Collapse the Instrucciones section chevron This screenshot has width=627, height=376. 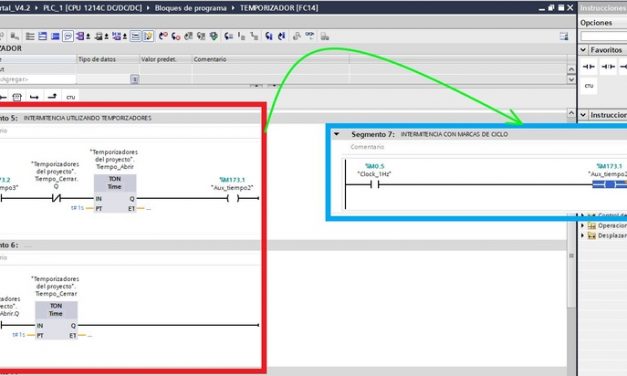pyautogui.click(x=583, y=115)
